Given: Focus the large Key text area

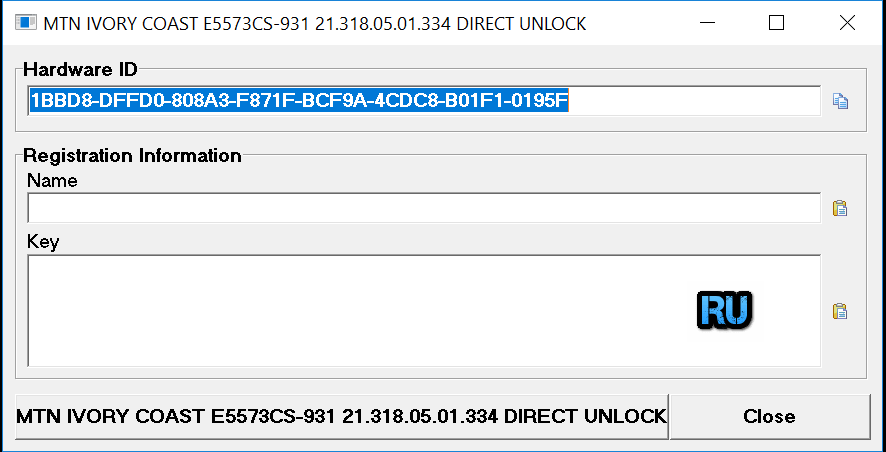Looking at the screenshot, I should 424,311.
